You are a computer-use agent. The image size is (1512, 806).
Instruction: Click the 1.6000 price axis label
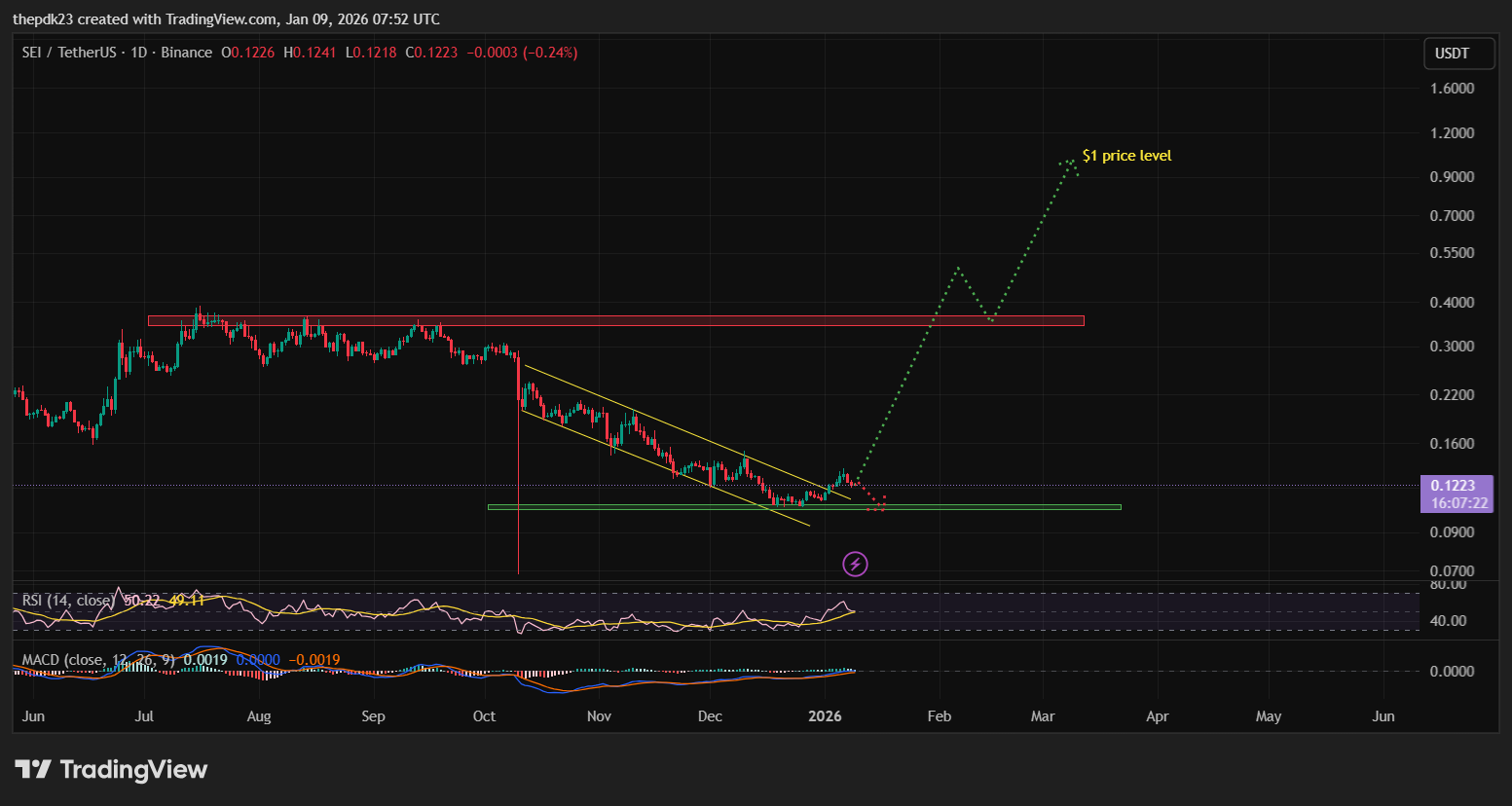point(1452,89)
